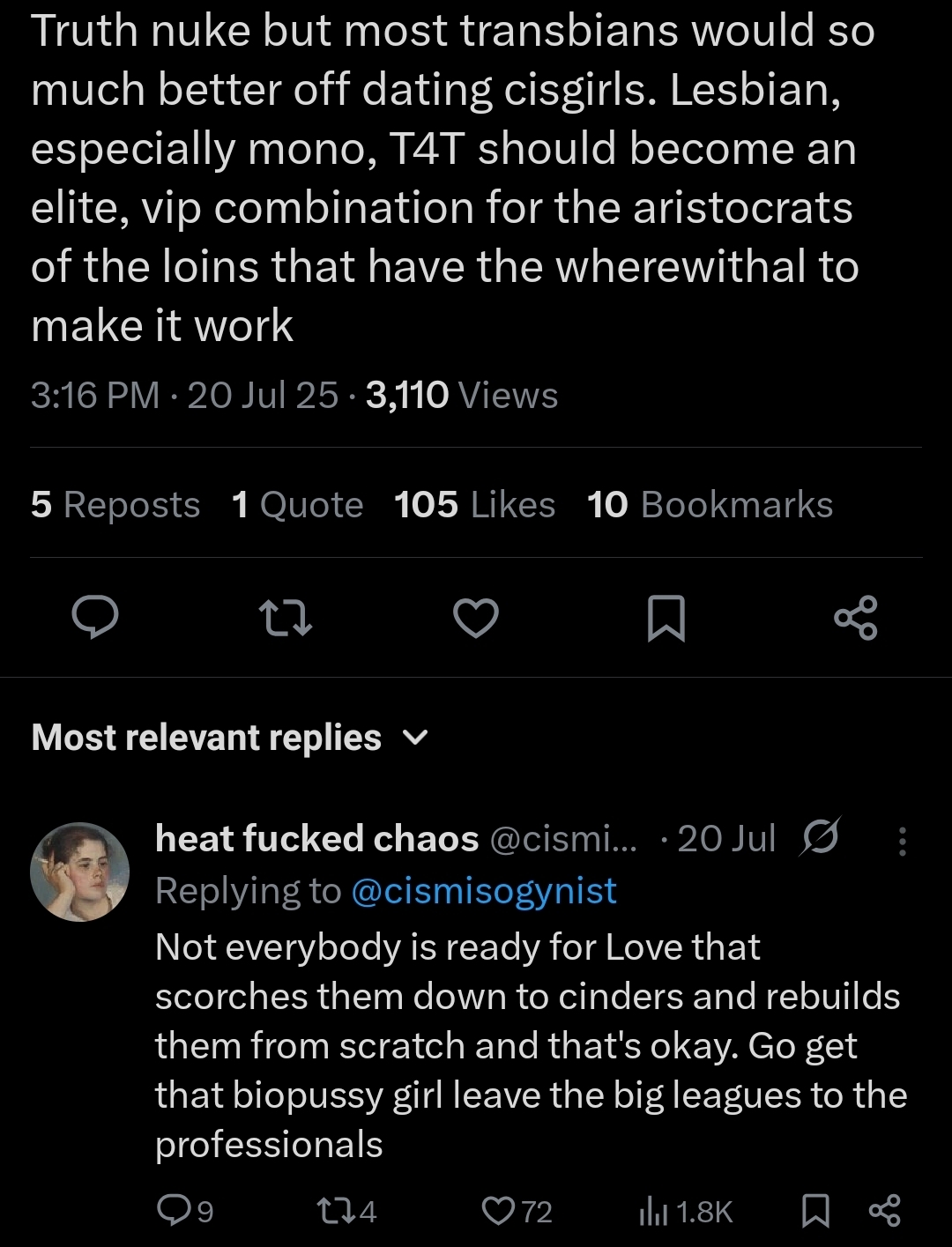Open the @cismisogynist mention link
The height and width of the screenshot is (1247, 952).
[483, 891]
